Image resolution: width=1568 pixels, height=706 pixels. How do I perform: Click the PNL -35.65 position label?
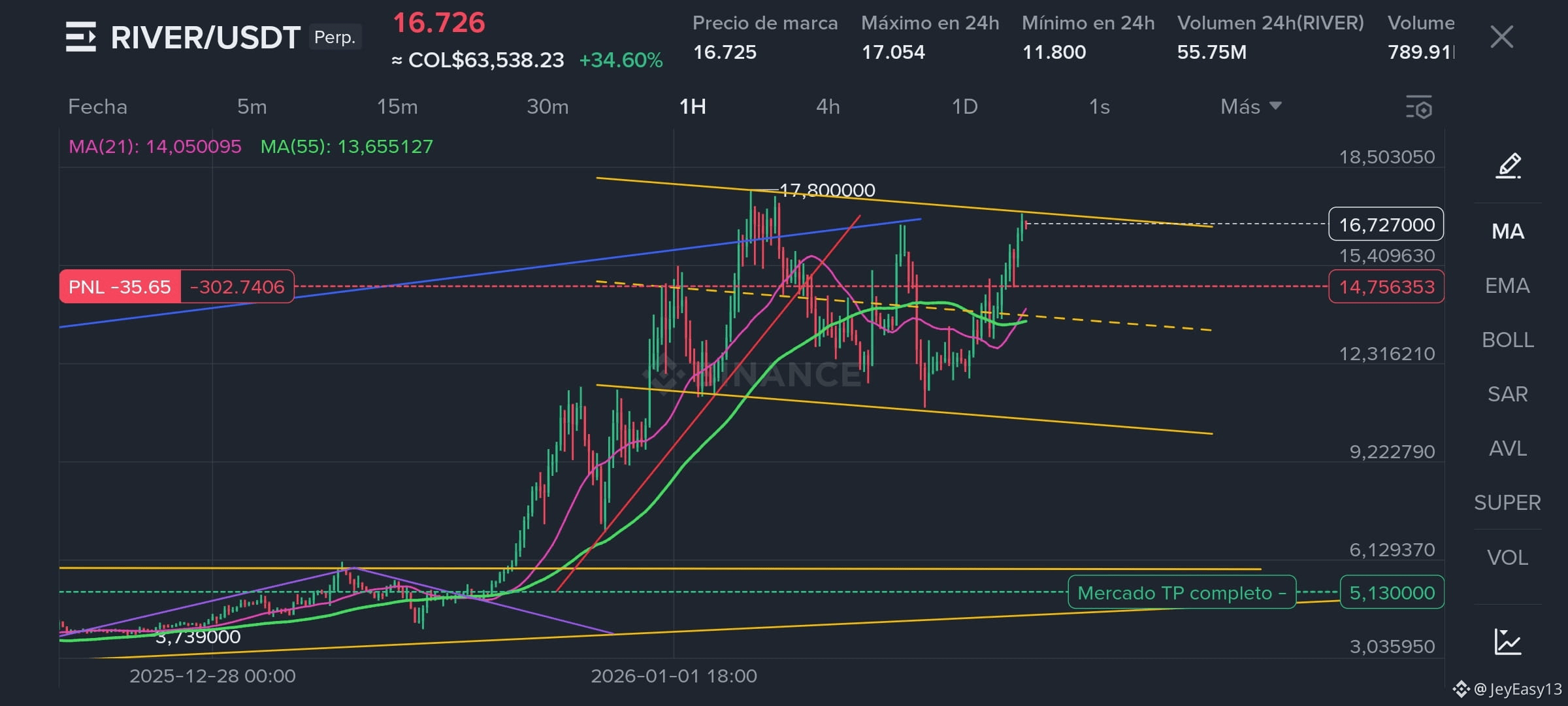click(120, 287)
